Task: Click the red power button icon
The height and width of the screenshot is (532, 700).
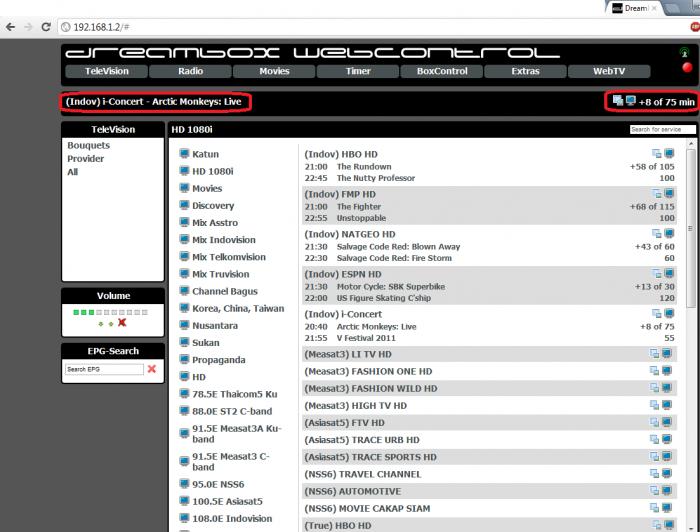Action: [687, 67]
